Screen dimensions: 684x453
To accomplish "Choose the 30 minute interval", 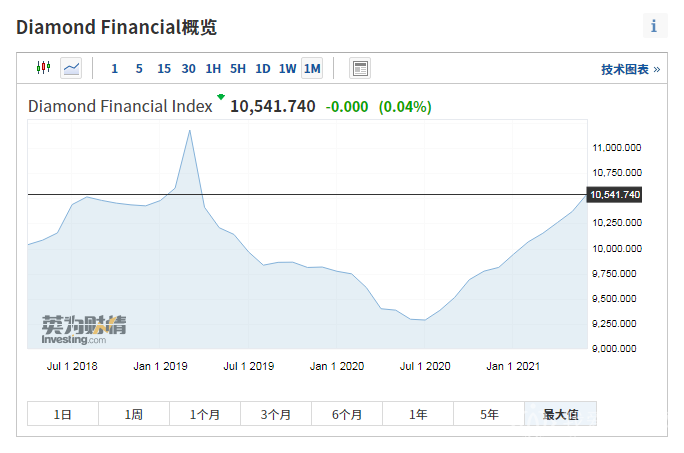I will point(189,69).
